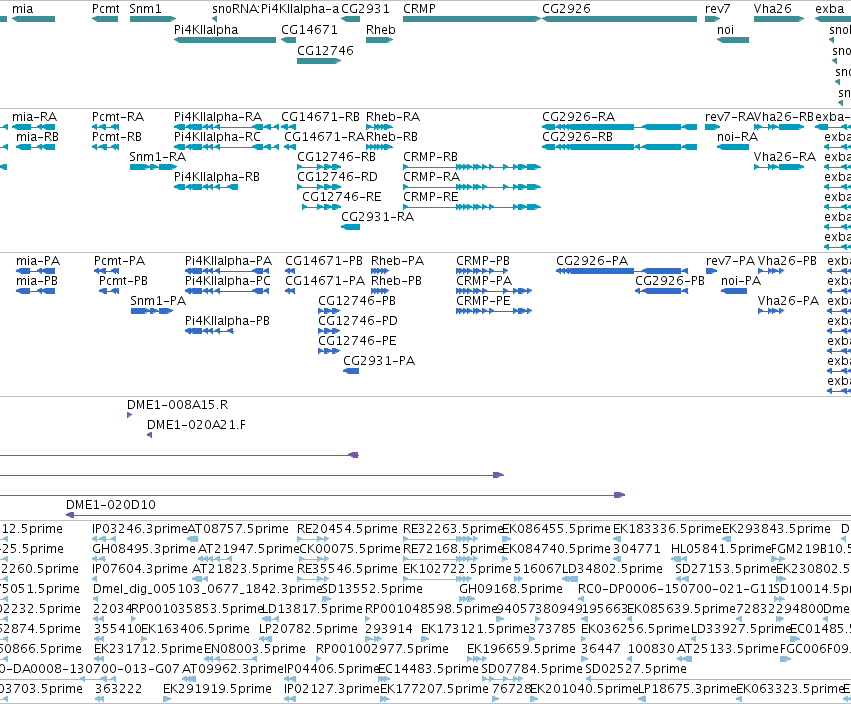This screenshot has width=851, height=704.
Task: Select the CRMP-PE protein label
Action: (x=483, y=301)
